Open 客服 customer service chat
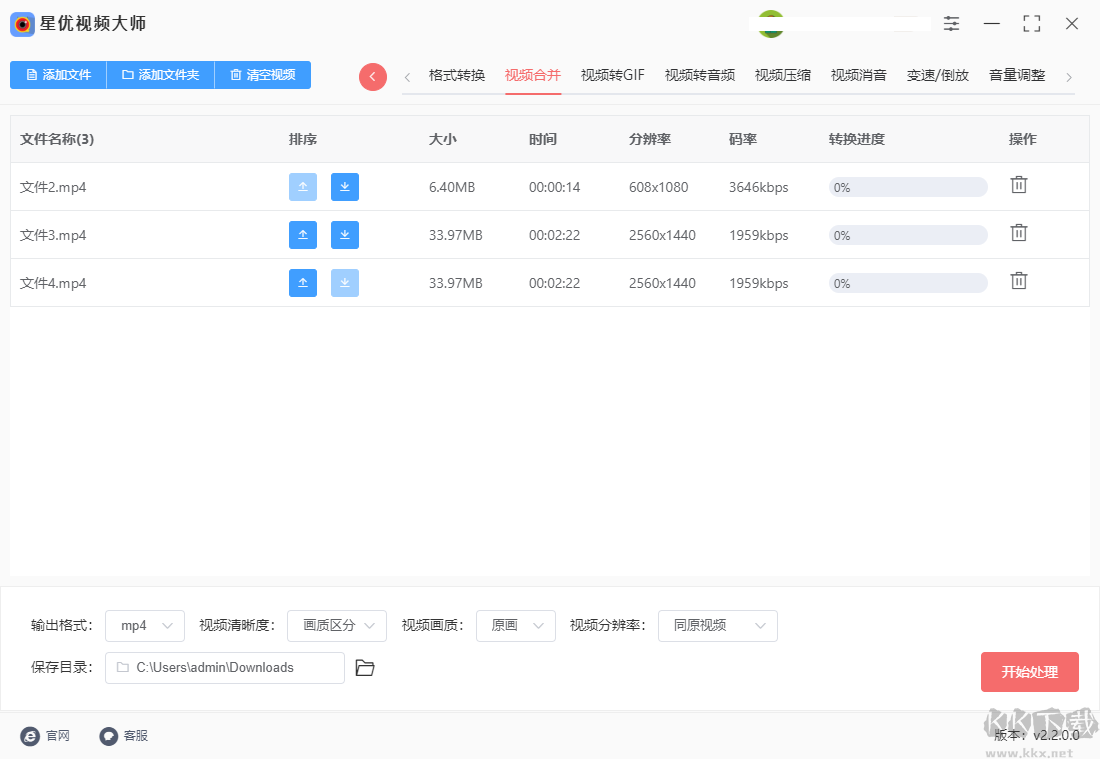 (124, 736)
